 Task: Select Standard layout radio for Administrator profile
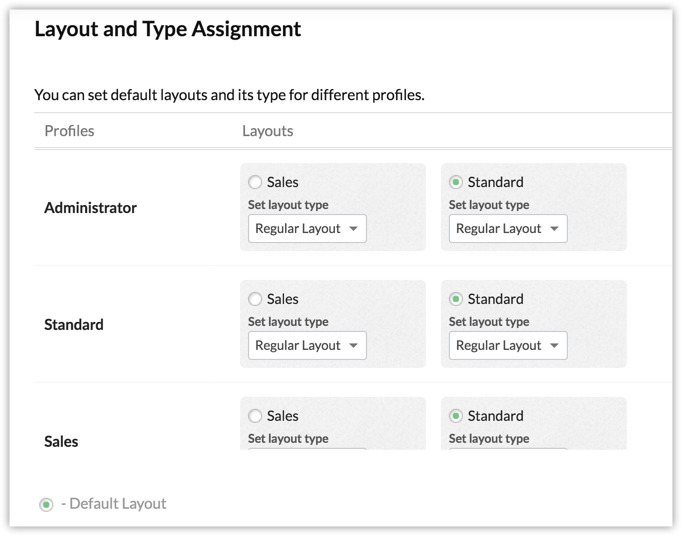click(x=456, y=182)
